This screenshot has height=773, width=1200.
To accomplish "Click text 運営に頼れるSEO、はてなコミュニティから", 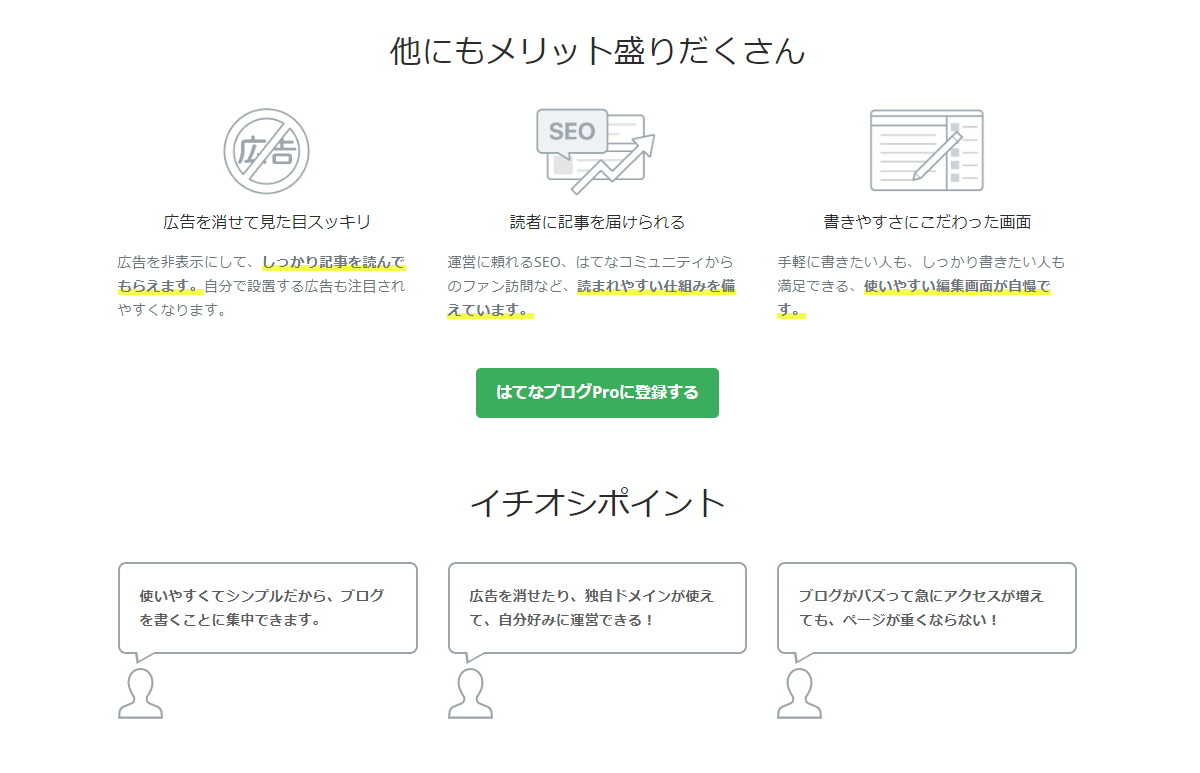I will coord(591,263).
